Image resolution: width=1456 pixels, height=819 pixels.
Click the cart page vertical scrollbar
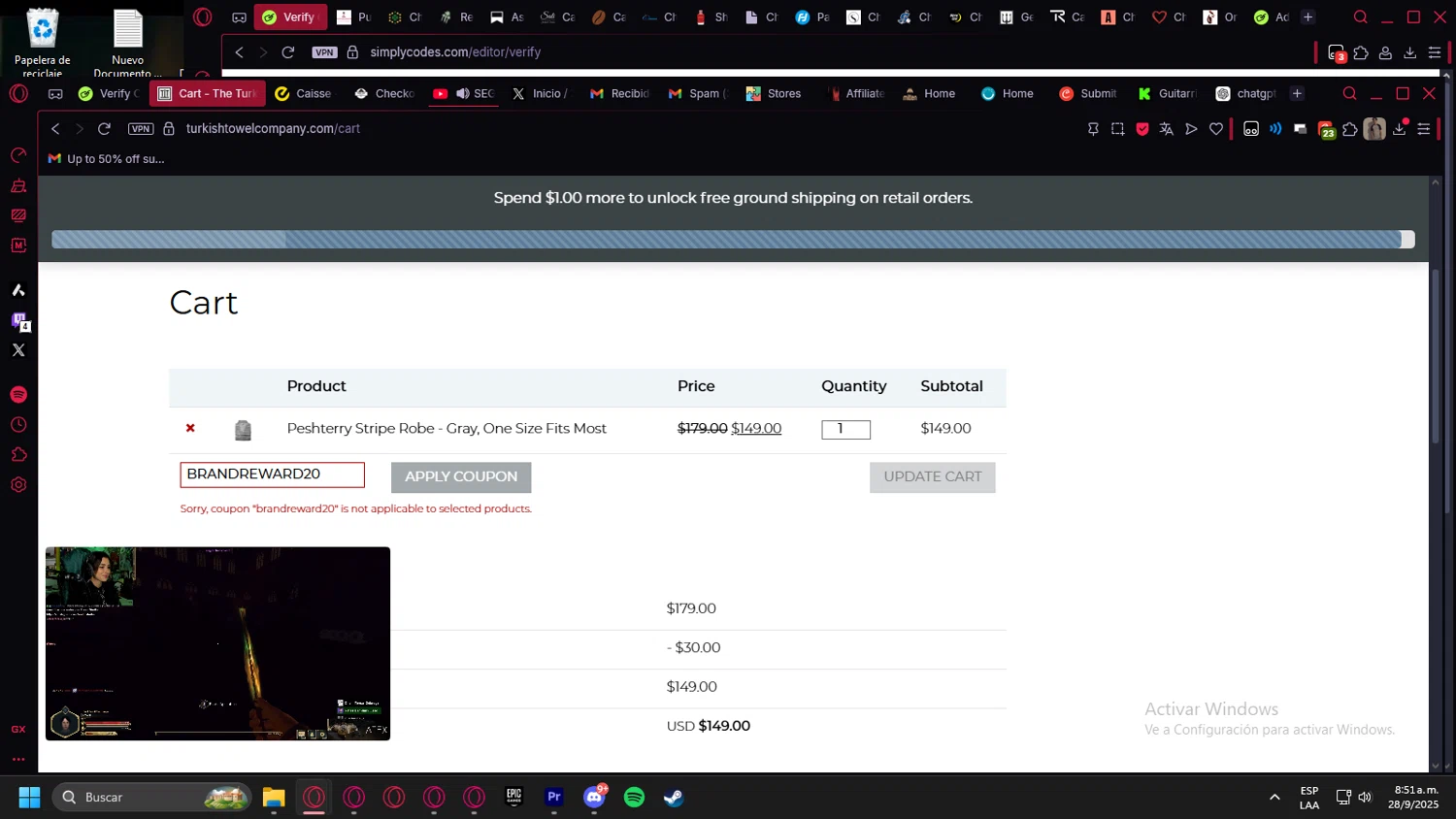click(1436, 357)
